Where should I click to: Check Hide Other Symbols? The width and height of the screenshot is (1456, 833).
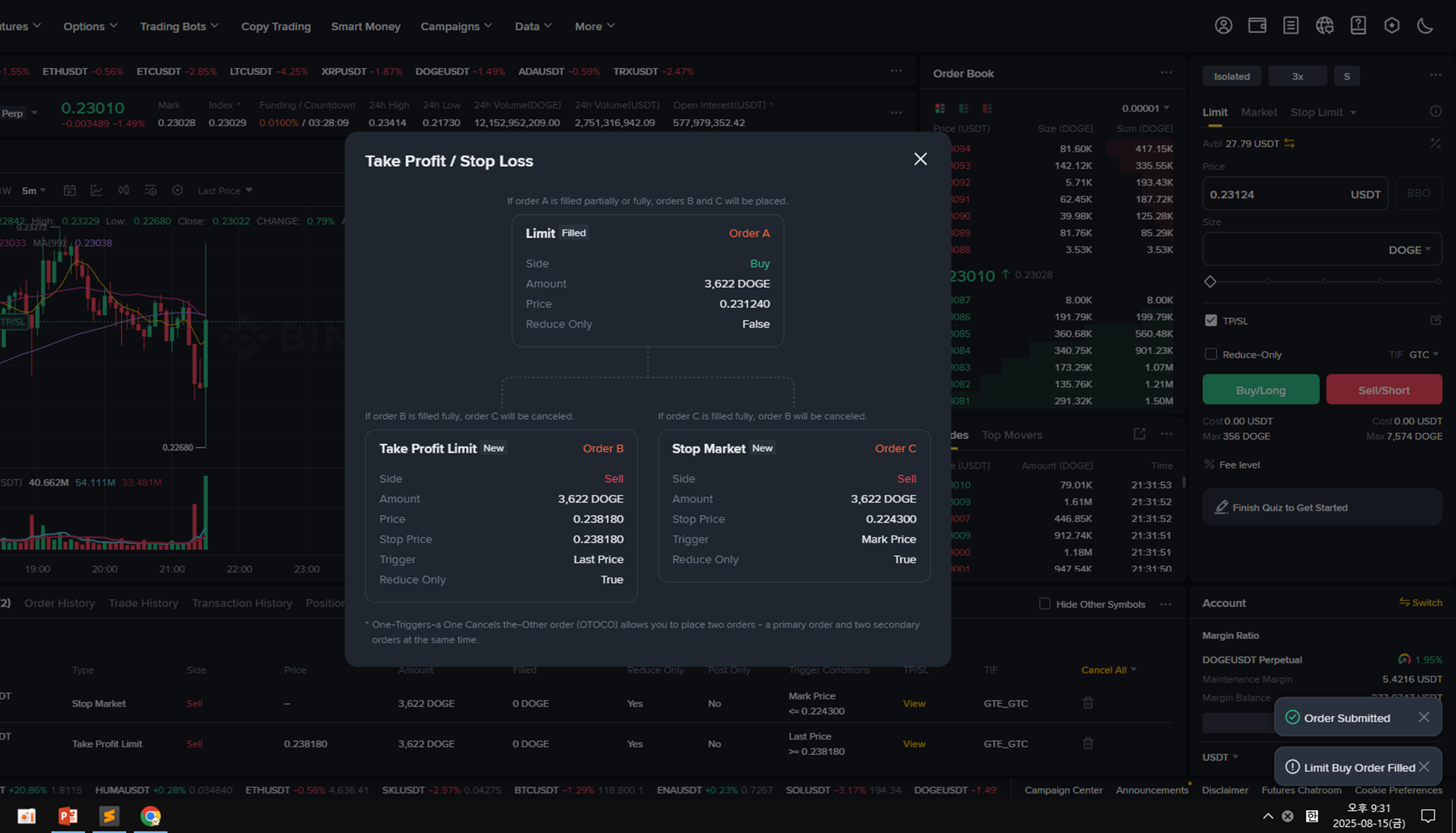[1045, 604]
